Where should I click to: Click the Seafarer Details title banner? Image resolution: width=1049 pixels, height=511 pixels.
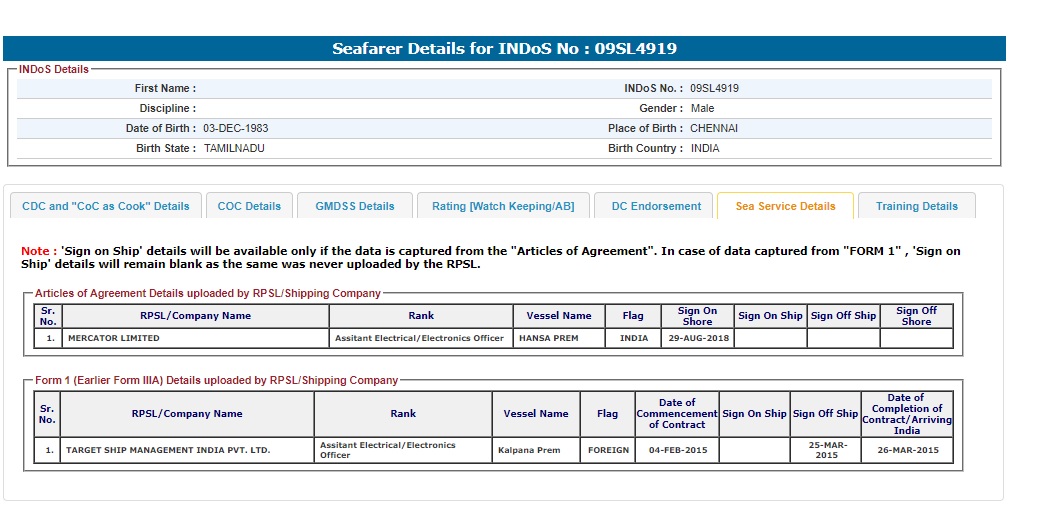[504, 49]
